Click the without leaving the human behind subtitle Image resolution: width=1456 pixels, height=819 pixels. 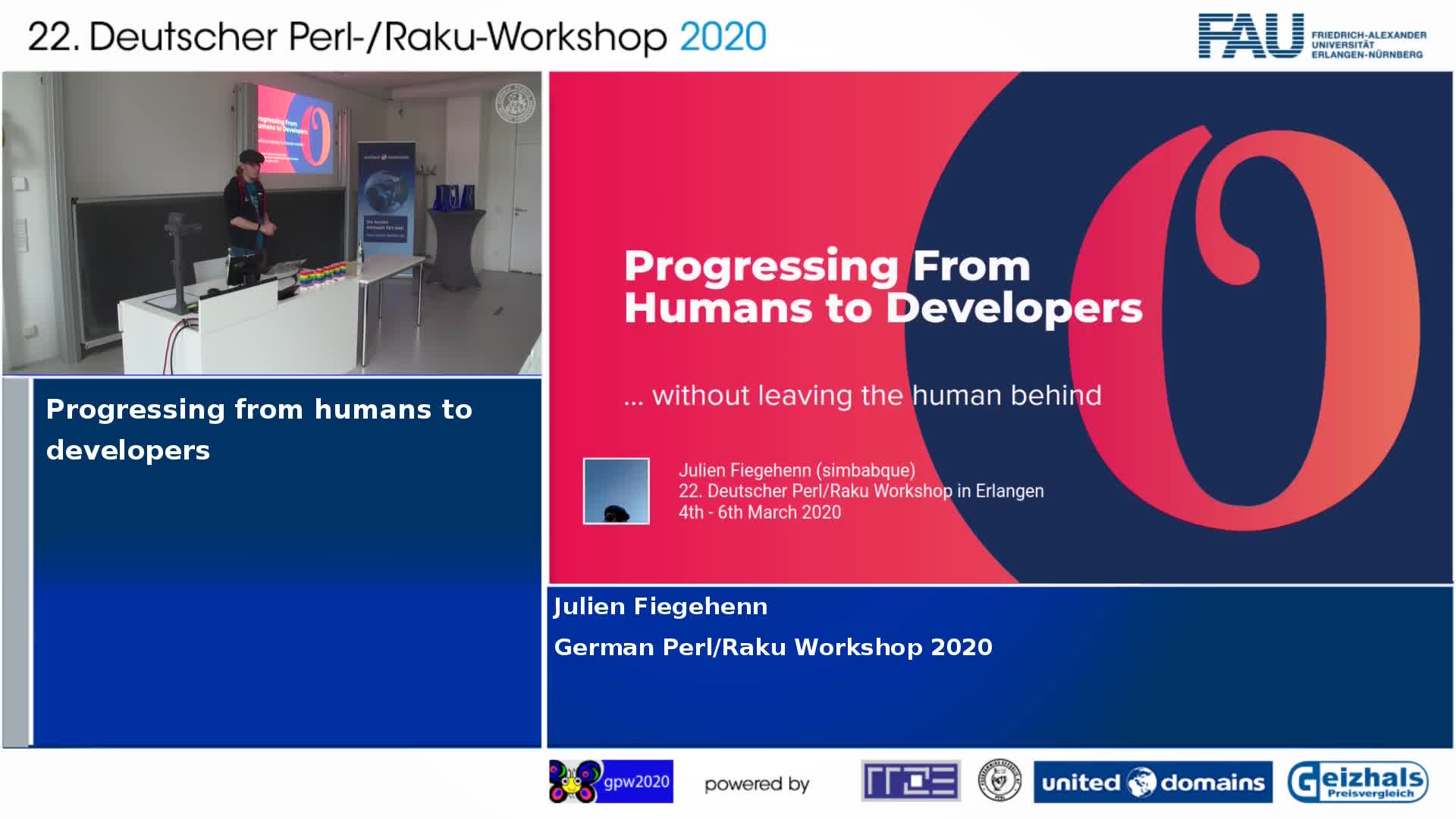point(862,395)
